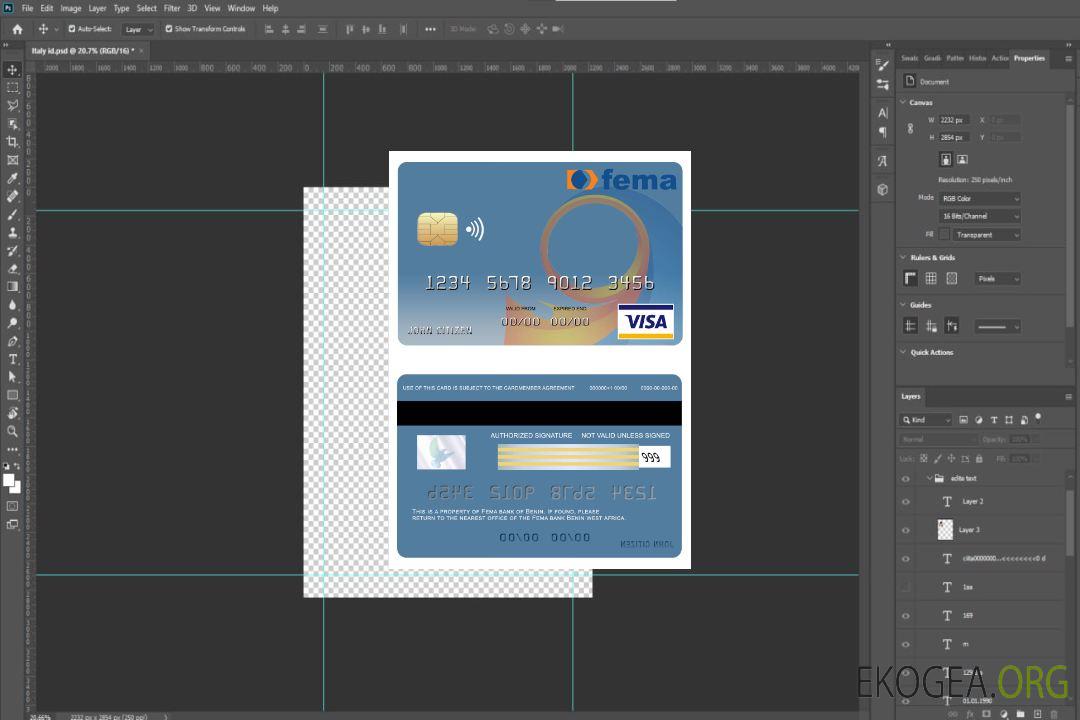Open the layer filter Kind dropdown
The image size is (1080, 720).
pos(926,420)
